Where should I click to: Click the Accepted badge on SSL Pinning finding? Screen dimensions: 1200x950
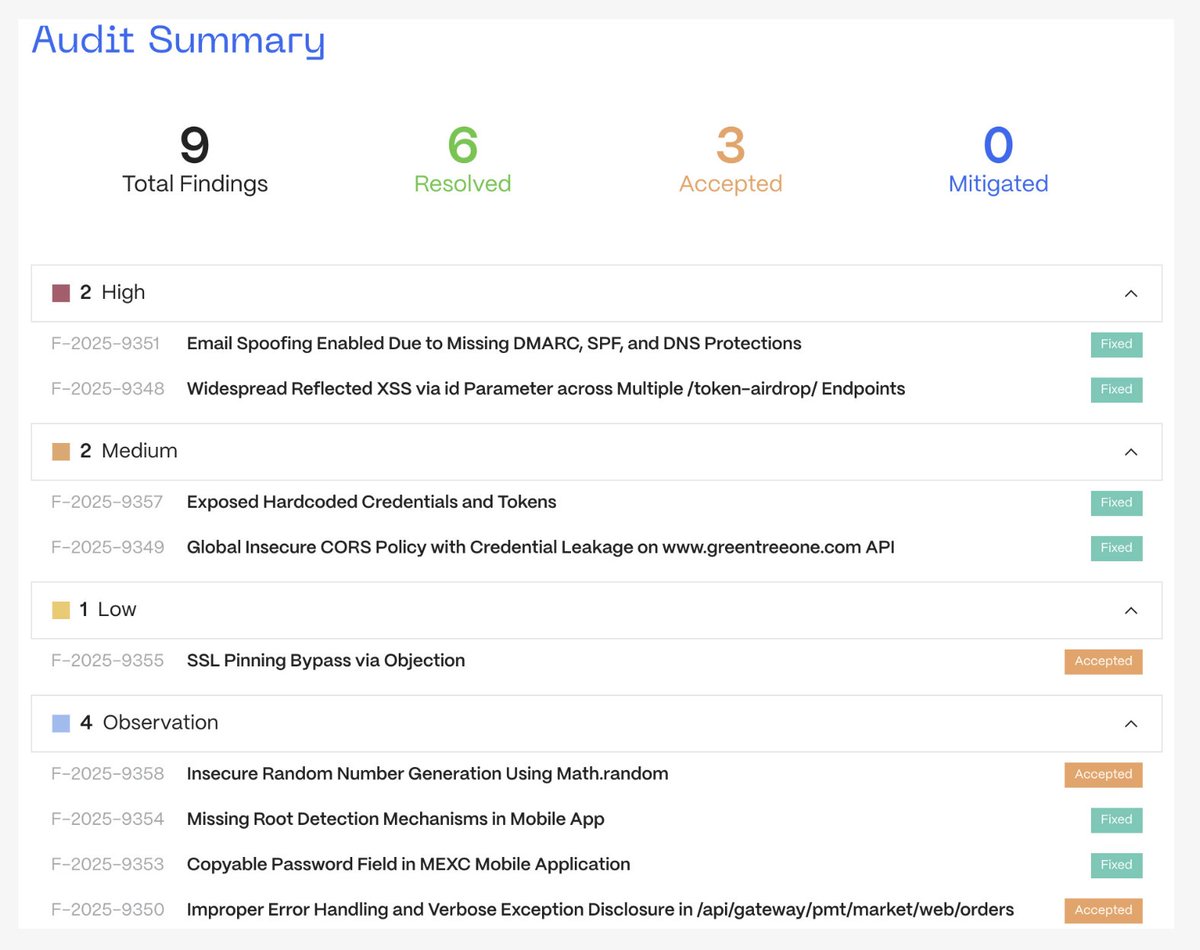point(1103,661)
